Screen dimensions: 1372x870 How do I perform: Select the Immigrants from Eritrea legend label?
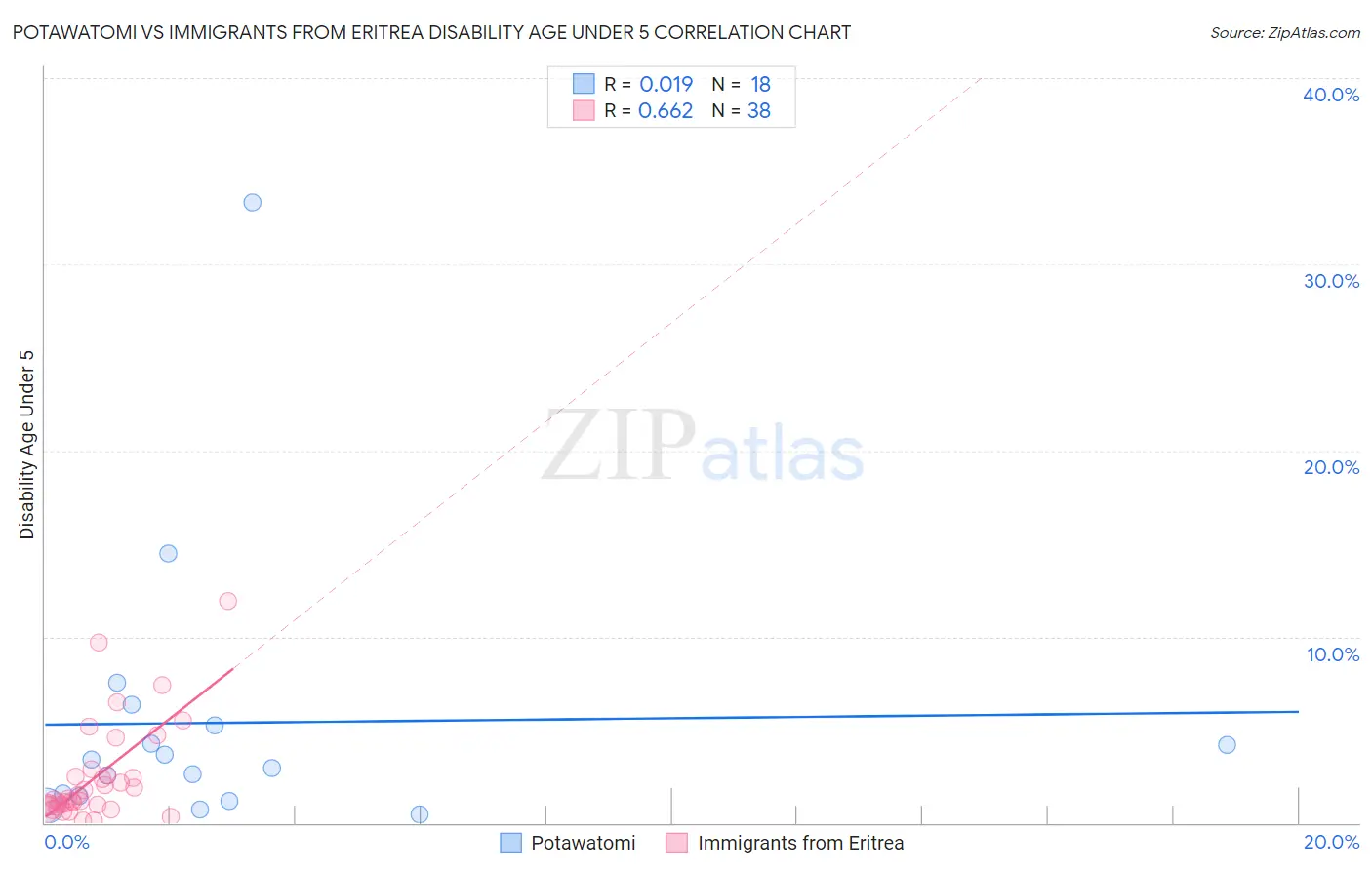pyautogui.click(x=801, y=843)
